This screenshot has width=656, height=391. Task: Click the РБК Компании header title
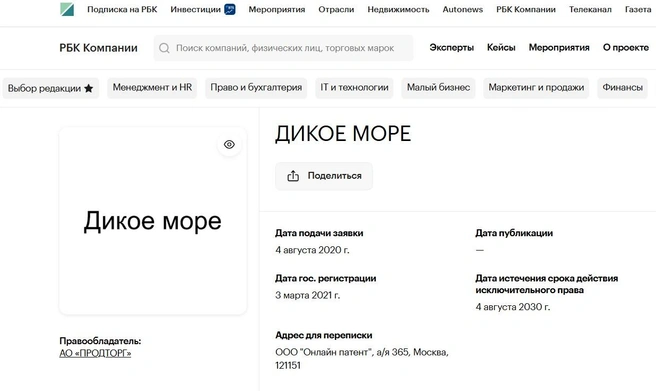(x=98, y=48)
